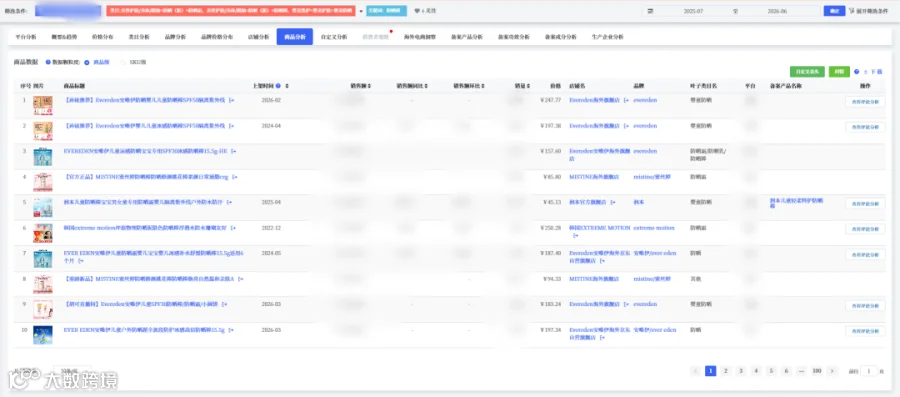Click 润本 brand link in row 5
Image resolution: width=900 pixels, height=397 pixels.
click(638, 202)
